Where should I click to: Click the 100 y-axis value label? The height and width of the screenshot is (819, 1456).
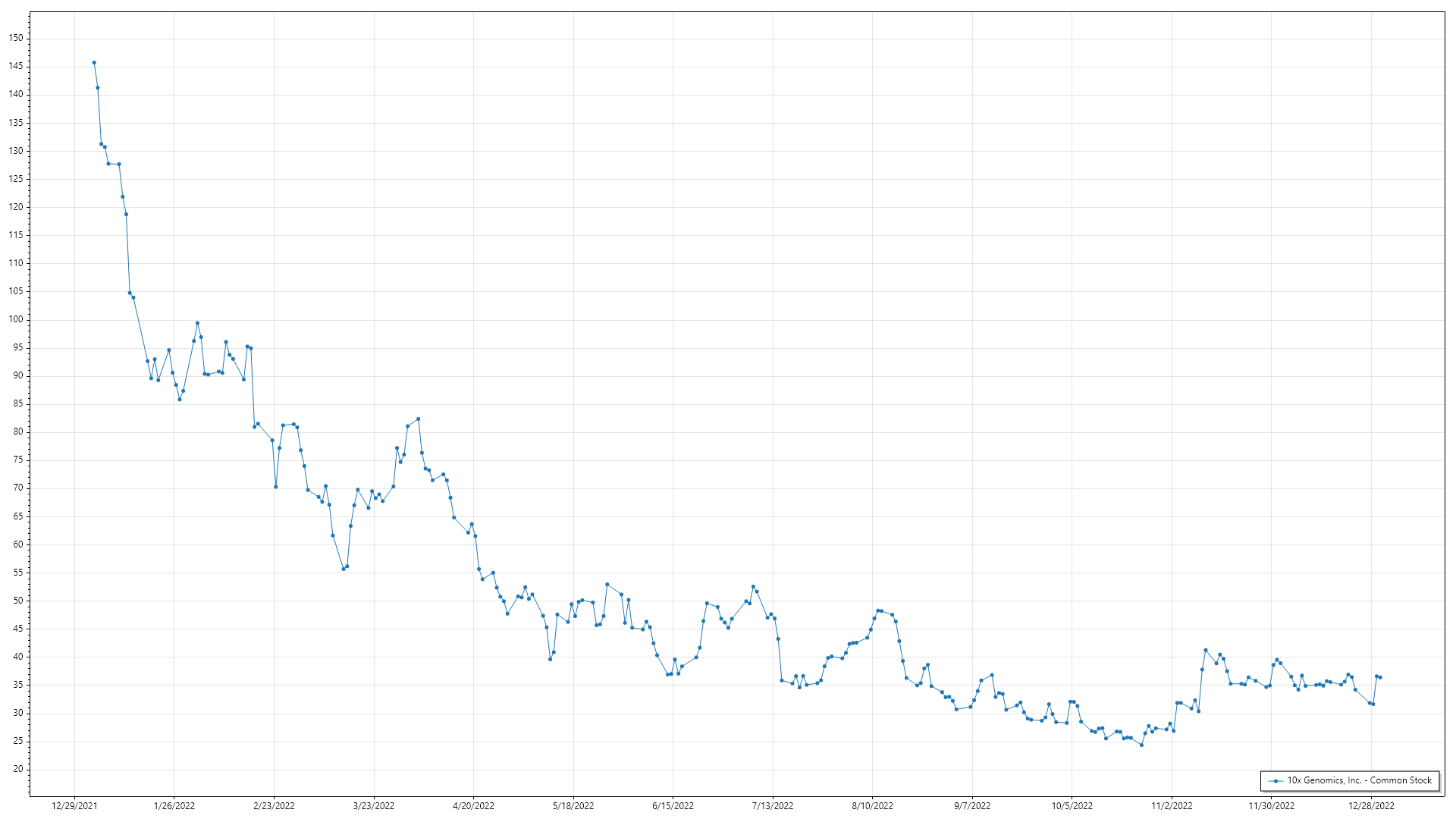coord(16,319)
